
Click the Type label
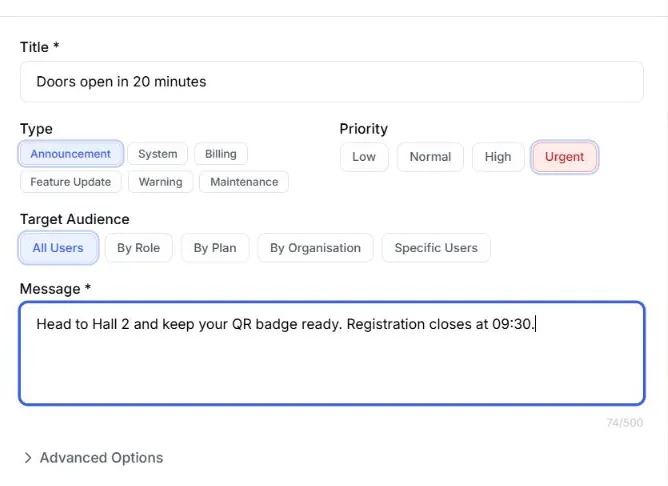36,129
